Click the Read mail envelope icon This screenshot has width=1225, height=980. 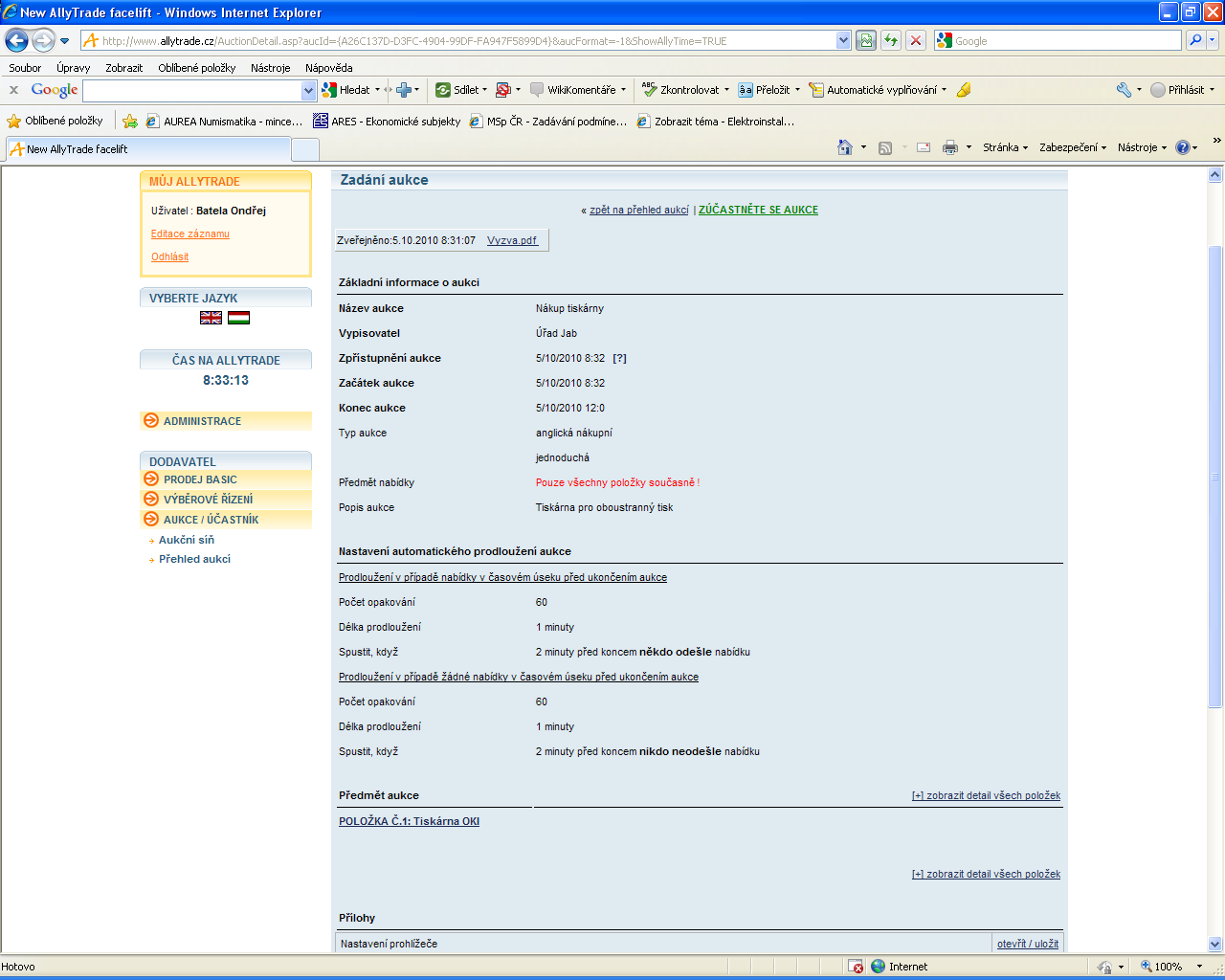(924, 147)
